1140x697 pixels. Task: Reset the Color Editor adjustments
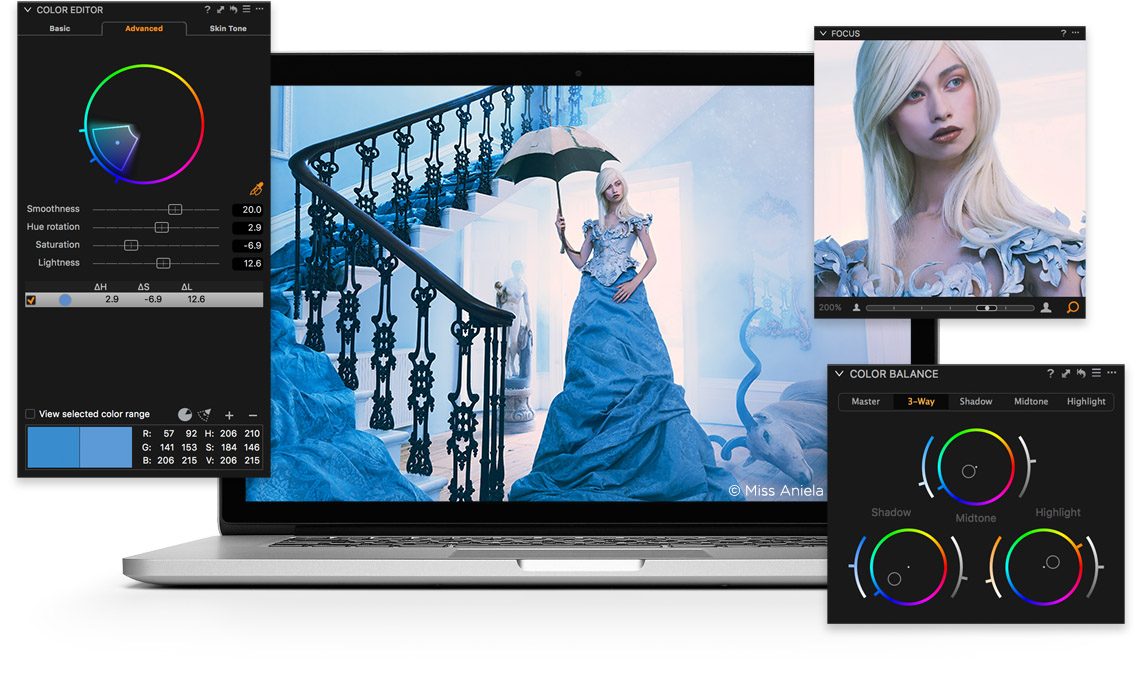(x=233, y=9)
